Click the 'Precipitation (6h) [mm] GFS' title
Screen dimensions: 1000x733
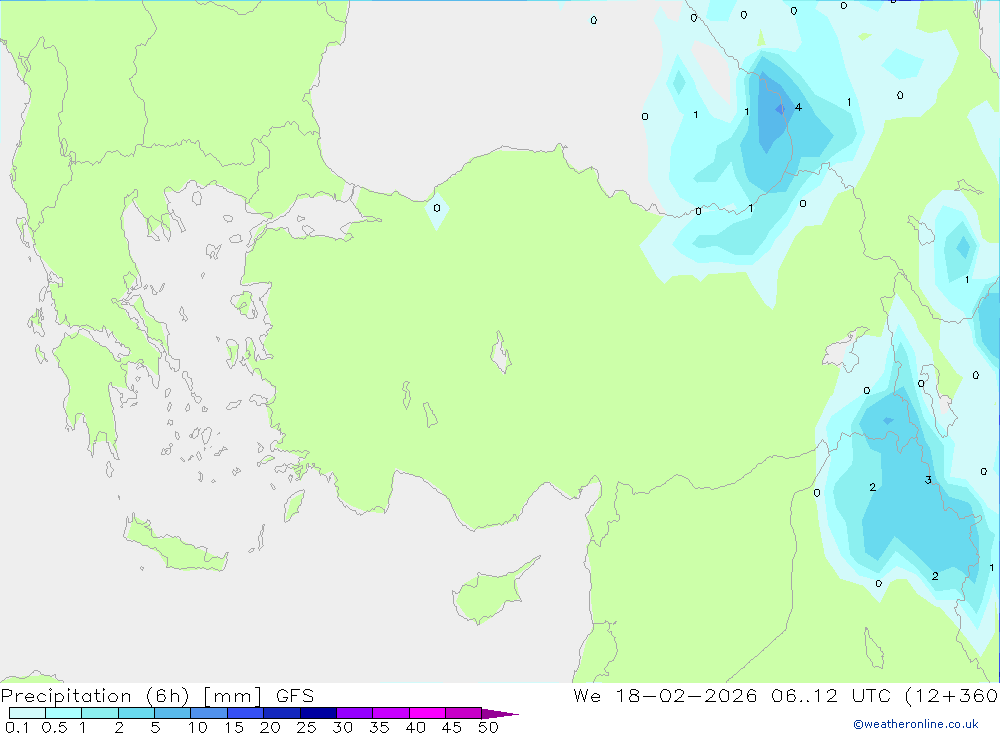(x=158, y=695)
